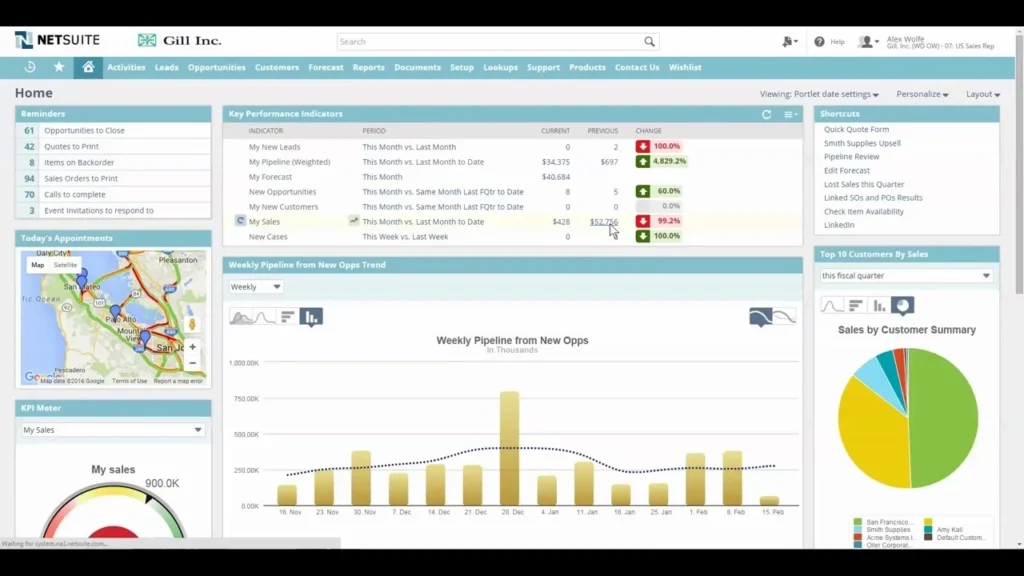Open the Reports menu
This screenshot has width=1024, height=576.
(368, 67)
